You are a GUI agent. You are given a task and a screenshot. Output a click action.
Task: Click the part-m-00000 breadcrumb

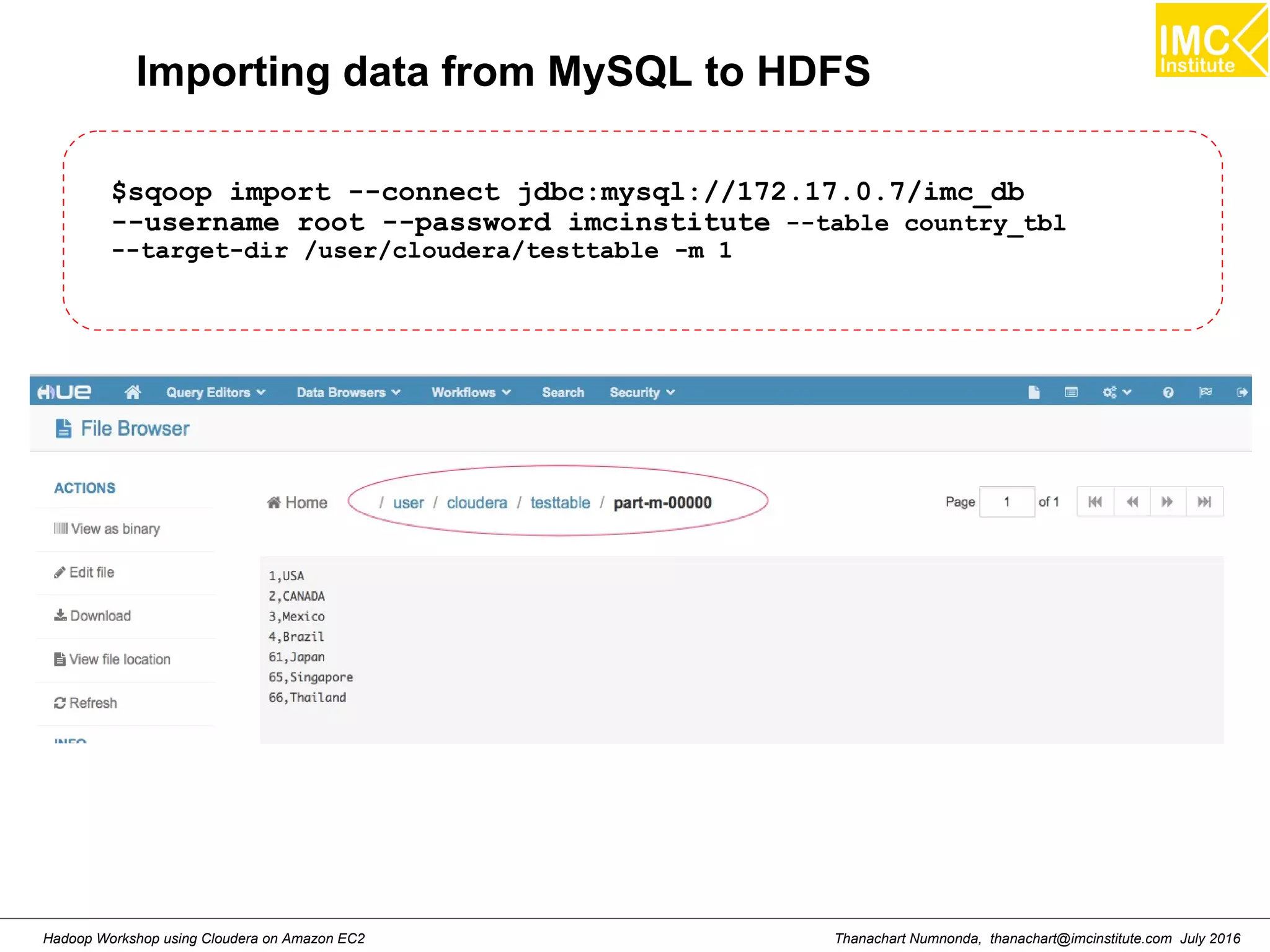pos(662,503)
